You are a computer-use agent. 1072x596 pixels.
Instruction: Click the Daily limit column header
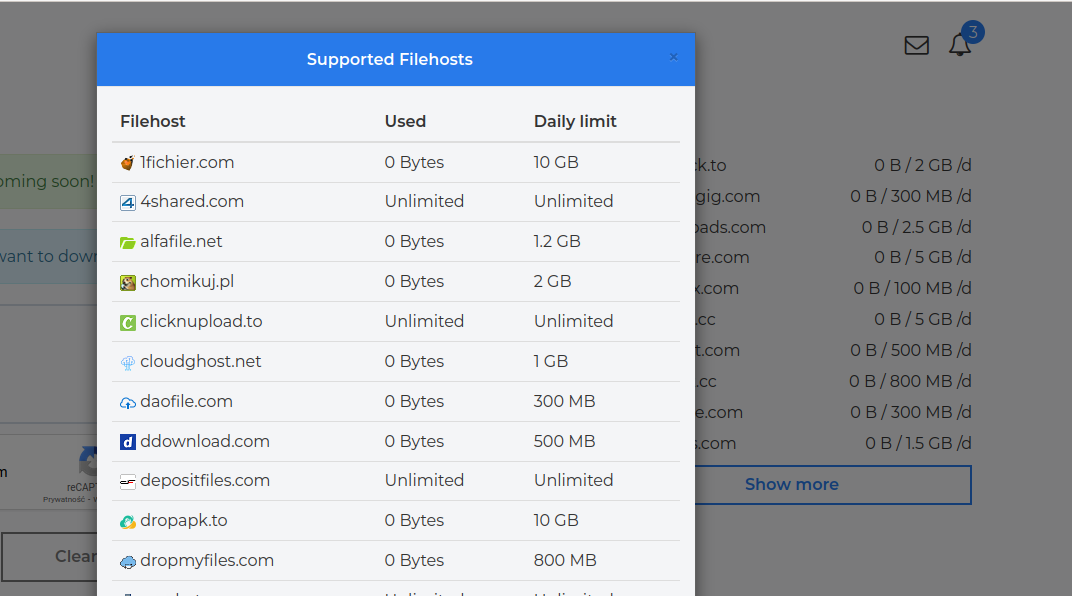pyautogui.click(x=575, y=121)
